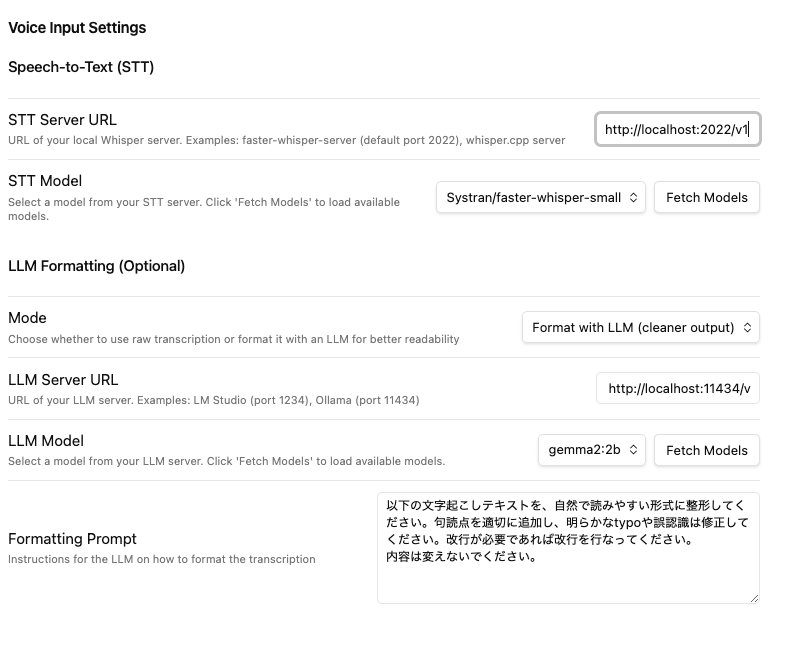Click the description mentioning LM Studio and Ollama
This screenshot has width=786, height=649.
coord(213,400)
